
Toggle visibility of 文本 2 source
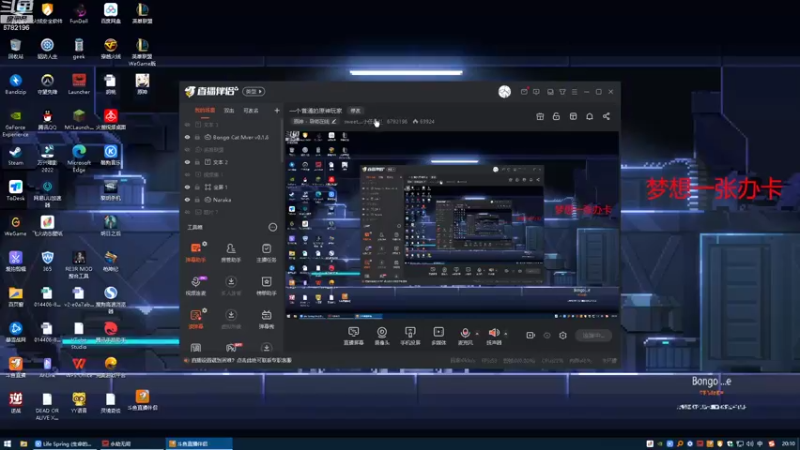(187, 162)
